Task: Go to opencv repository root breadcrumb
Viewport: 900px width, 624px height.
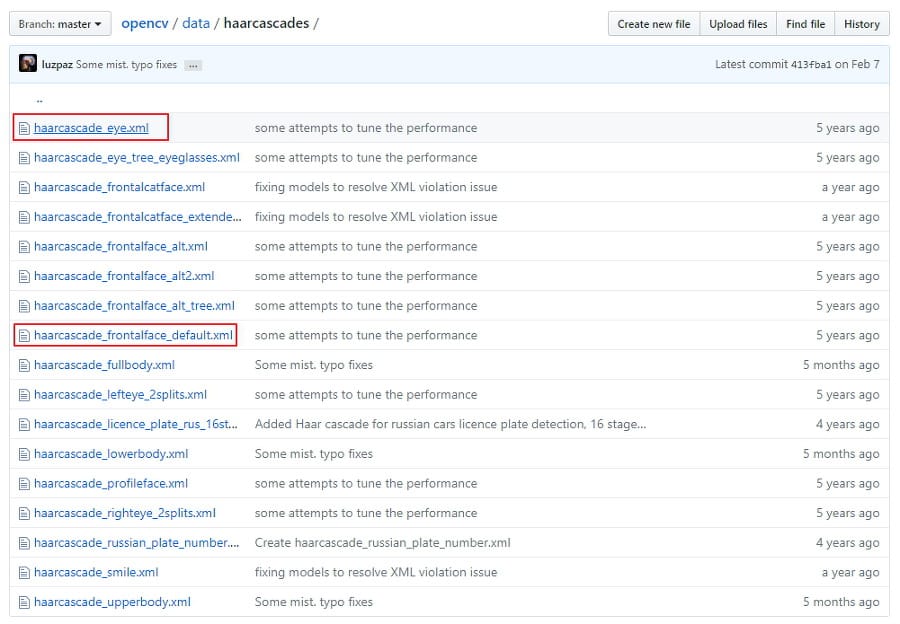Action: click(145, 24)
